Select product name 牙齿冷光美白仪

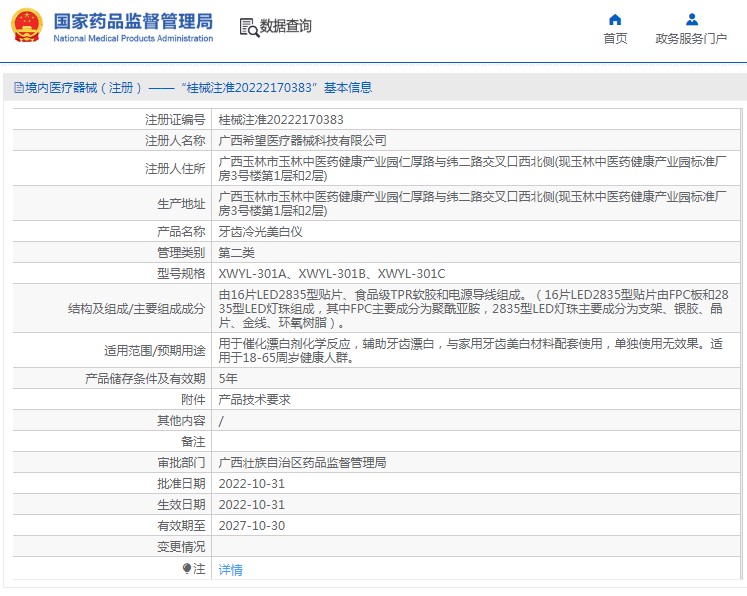(261, 232)
